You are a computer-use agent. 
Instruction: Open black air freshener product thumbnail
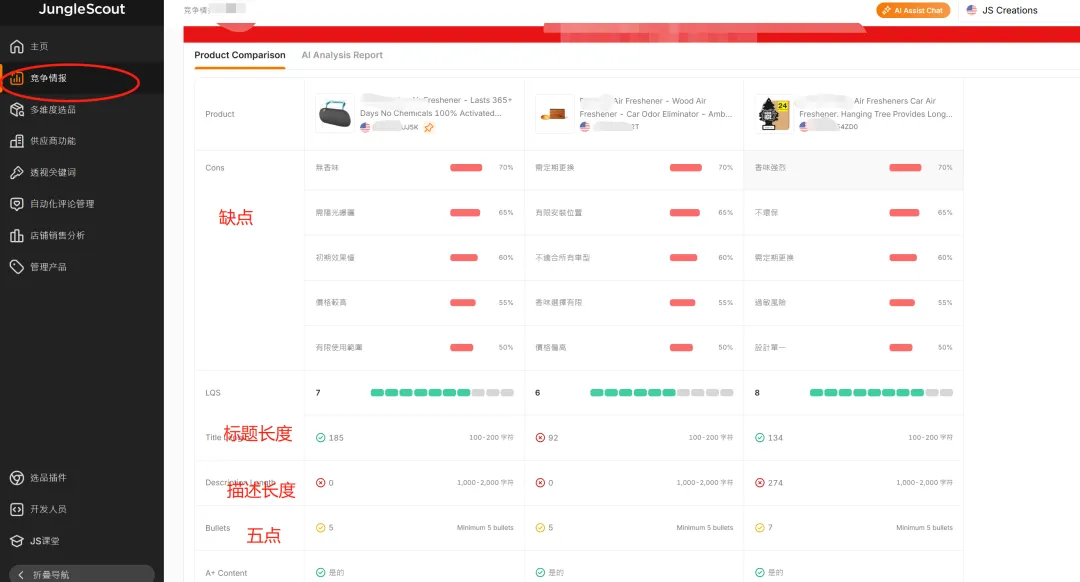tap(335, 114)
